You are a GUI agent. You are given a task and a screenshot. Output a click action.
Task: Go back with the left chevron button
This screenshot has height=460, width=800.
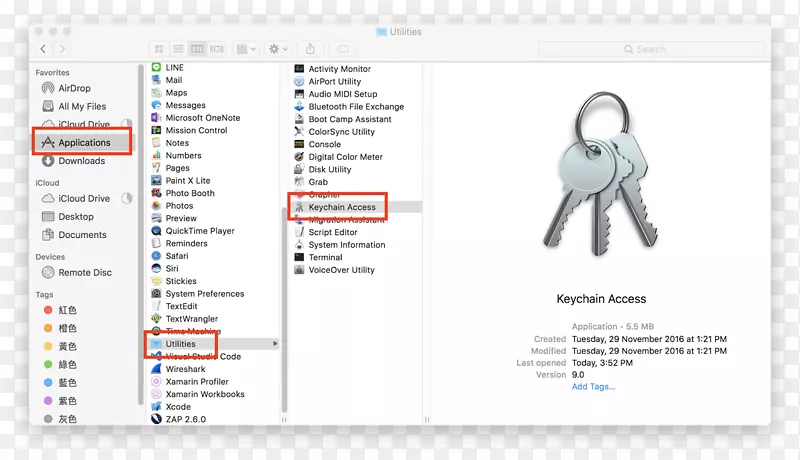click(43, 49)
